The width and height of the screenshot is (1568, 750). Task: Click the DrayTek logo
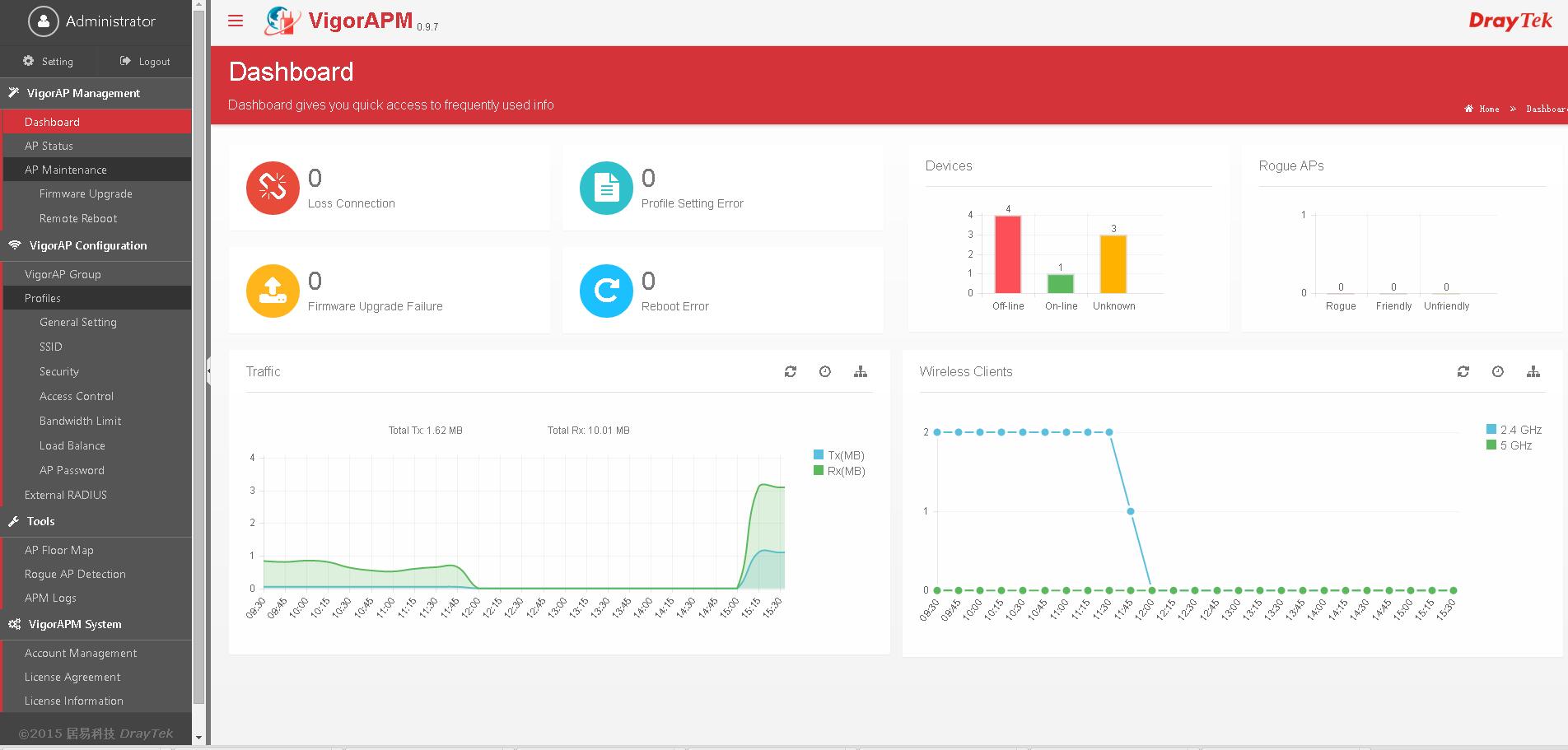pos(1510,21)
